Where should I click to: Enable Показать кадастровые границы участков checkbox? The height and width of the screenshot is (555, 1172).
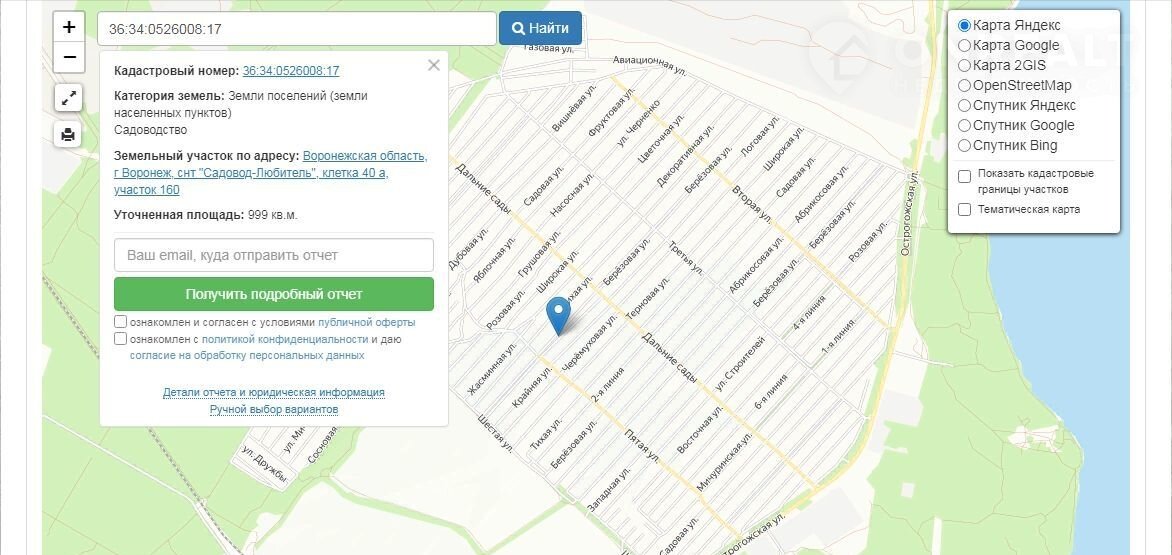click(x=965, y=176)
